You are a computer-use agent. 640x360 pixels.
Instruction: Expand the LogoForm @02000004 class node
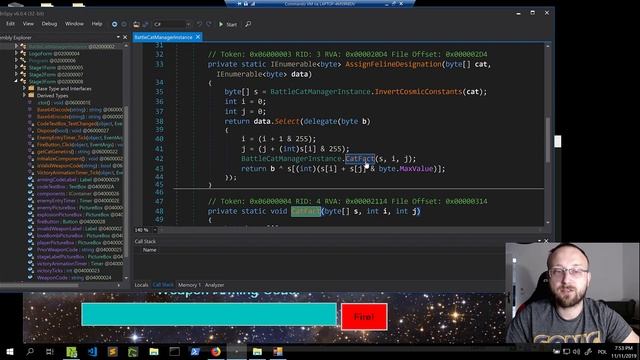(16, 53)
